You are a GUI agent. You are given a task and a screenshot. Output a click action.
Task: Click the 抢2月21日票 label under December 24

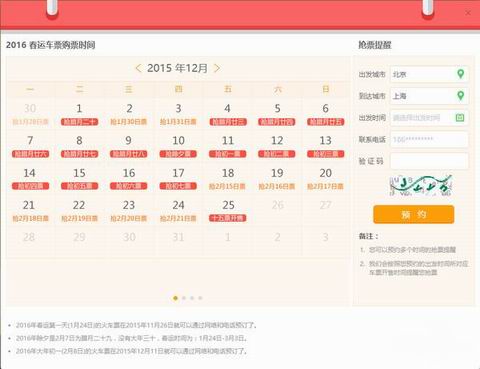click(178, 218)
